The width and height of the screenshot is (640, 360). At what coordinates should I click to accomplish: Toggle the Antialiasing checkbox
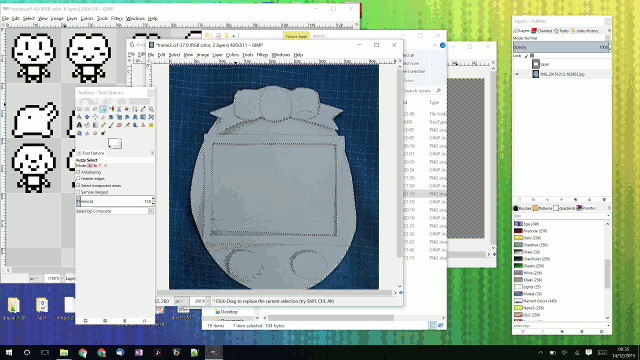tap(78, 172)
